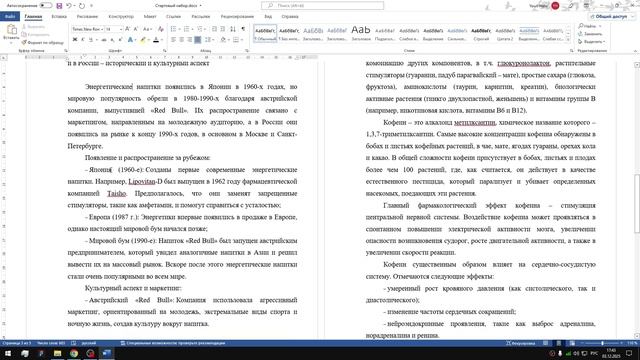
Task: Open File Explorer from the taskbar
Action: [57, 353]
